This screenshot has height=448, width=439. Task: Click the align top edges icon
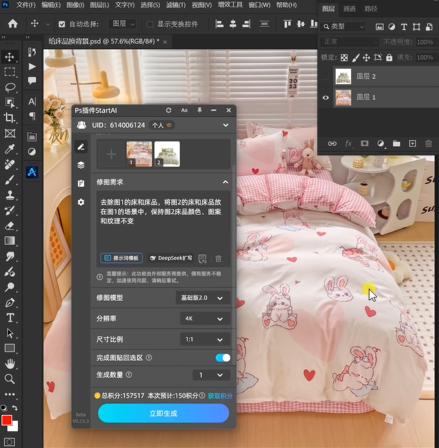tap(287, 24)
